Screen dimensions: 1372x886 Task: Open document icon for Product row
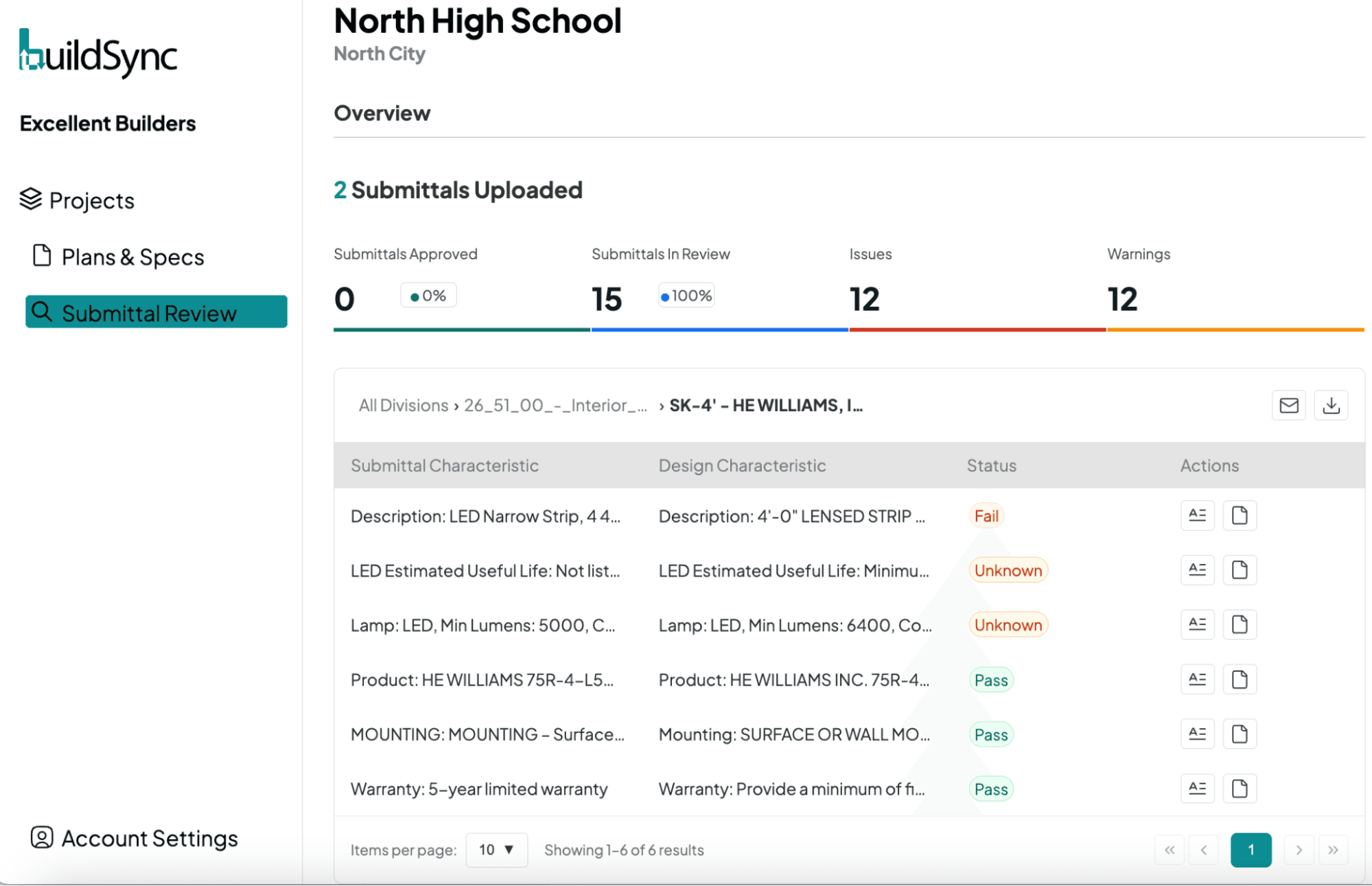point(1240,679)
